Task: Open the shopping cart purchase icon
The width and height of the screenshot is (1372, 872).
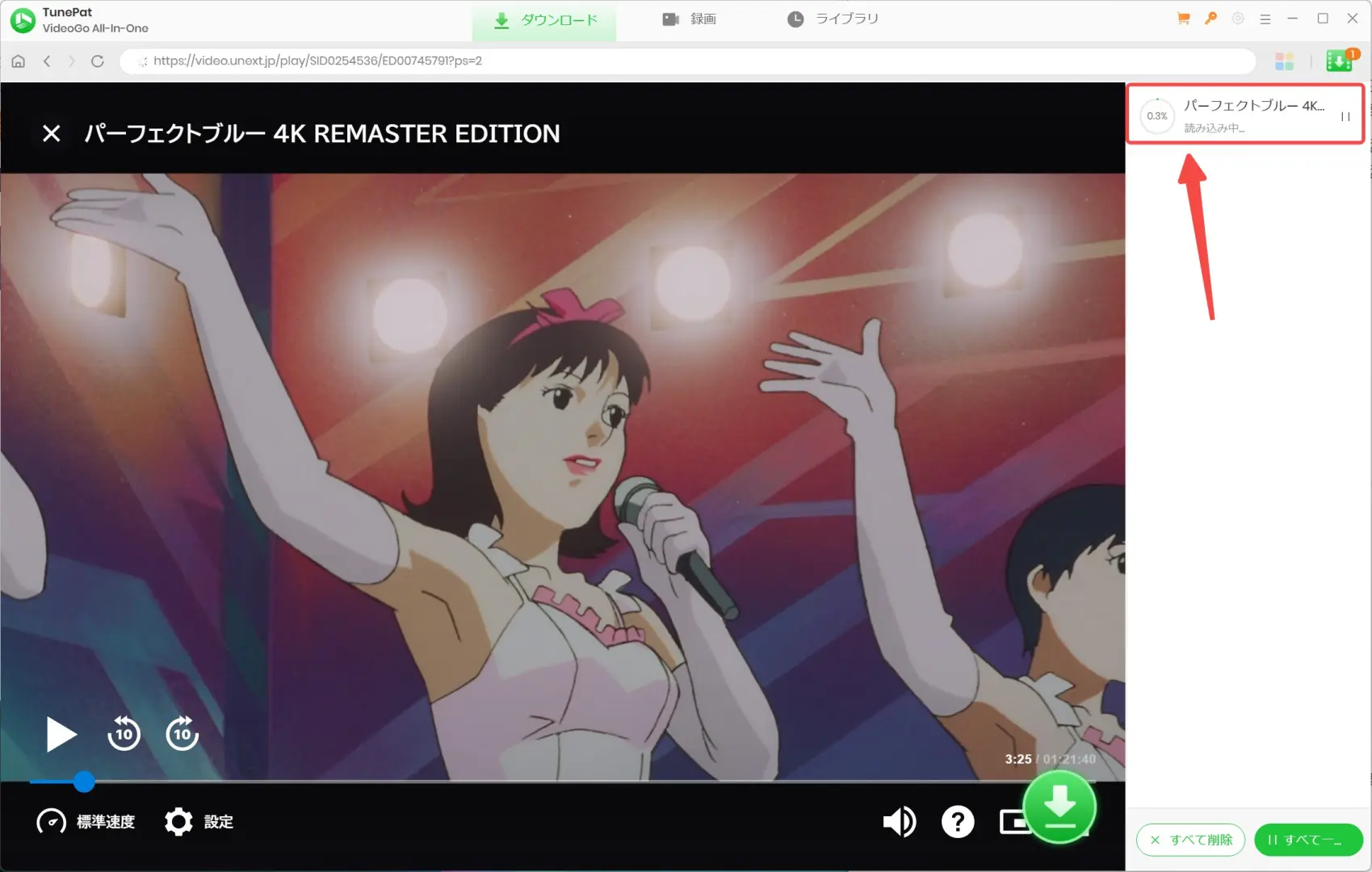Action: tap(1184, 18)
